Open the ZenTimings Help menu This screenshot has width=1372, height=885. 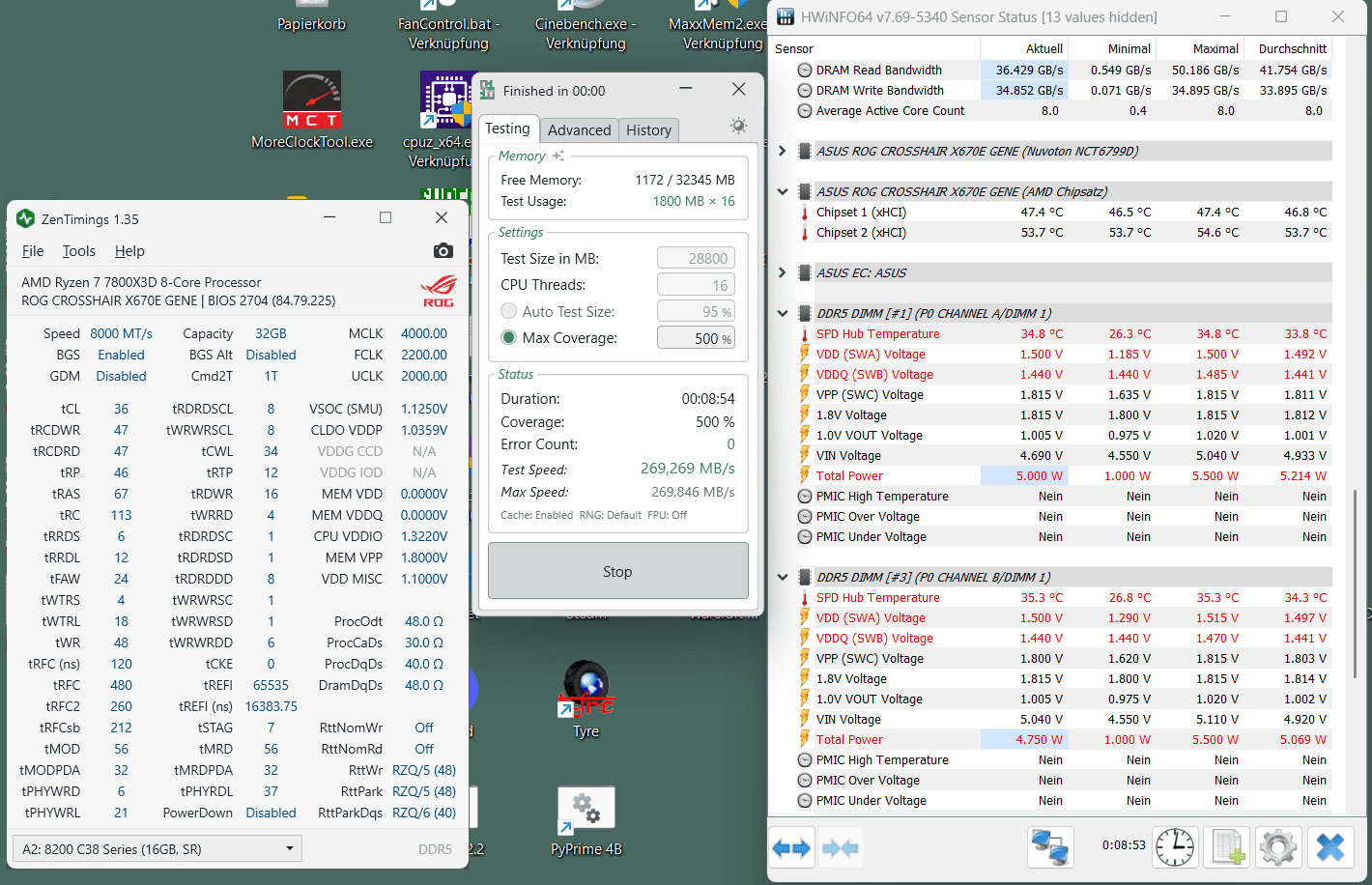tap(129, 250)
